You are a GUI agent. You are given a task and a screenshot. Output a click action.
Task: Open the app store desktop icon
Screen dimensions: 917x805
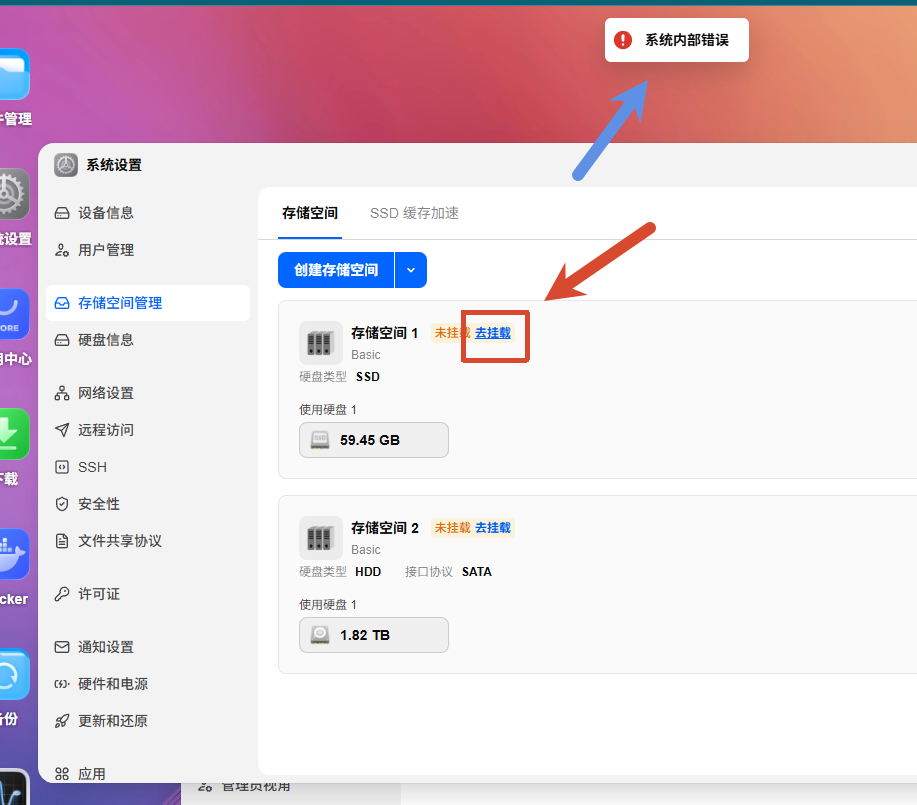click(x=14, y=314)
